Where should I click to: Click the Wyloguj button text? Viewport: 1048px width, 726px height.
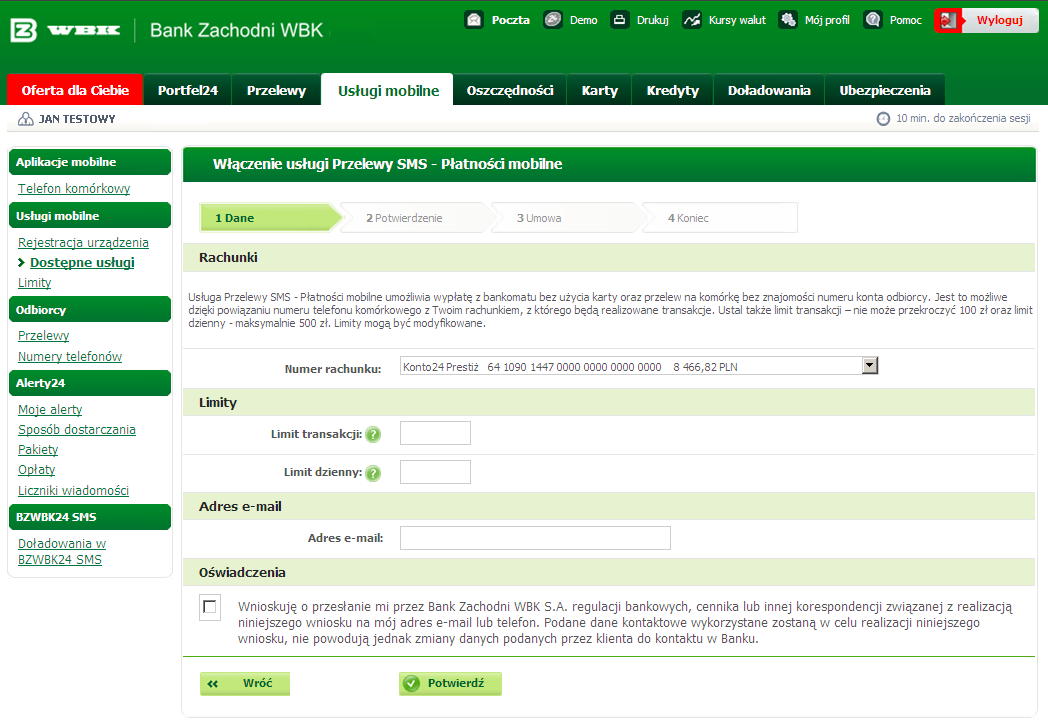pyautogui.click(x=999, y=20)
